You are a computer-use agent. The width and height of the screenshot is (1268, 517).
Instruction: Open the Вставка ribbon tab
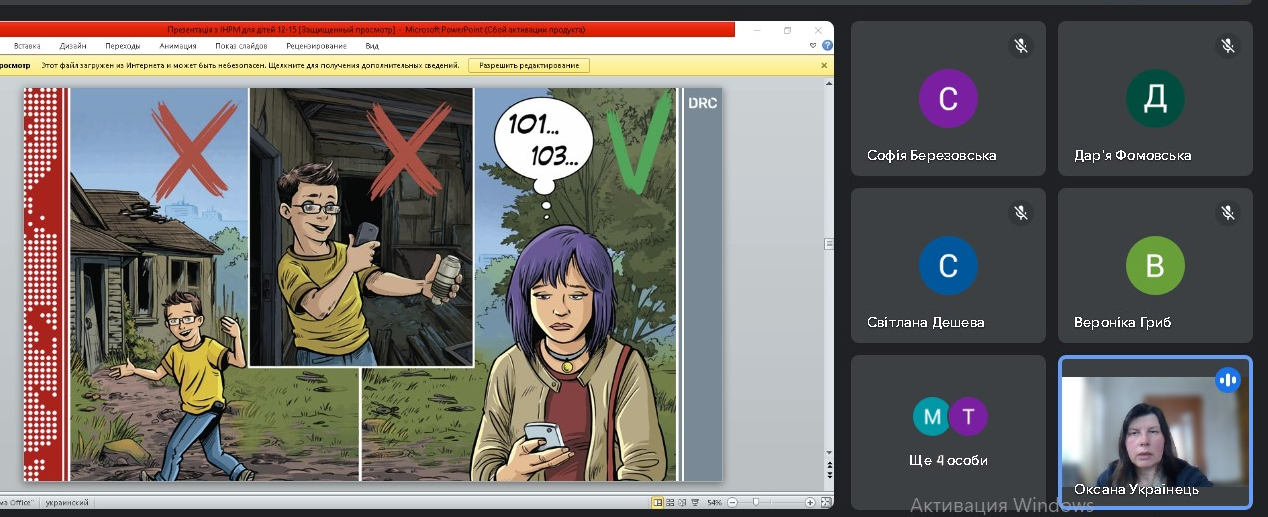[x=27, y=45]
